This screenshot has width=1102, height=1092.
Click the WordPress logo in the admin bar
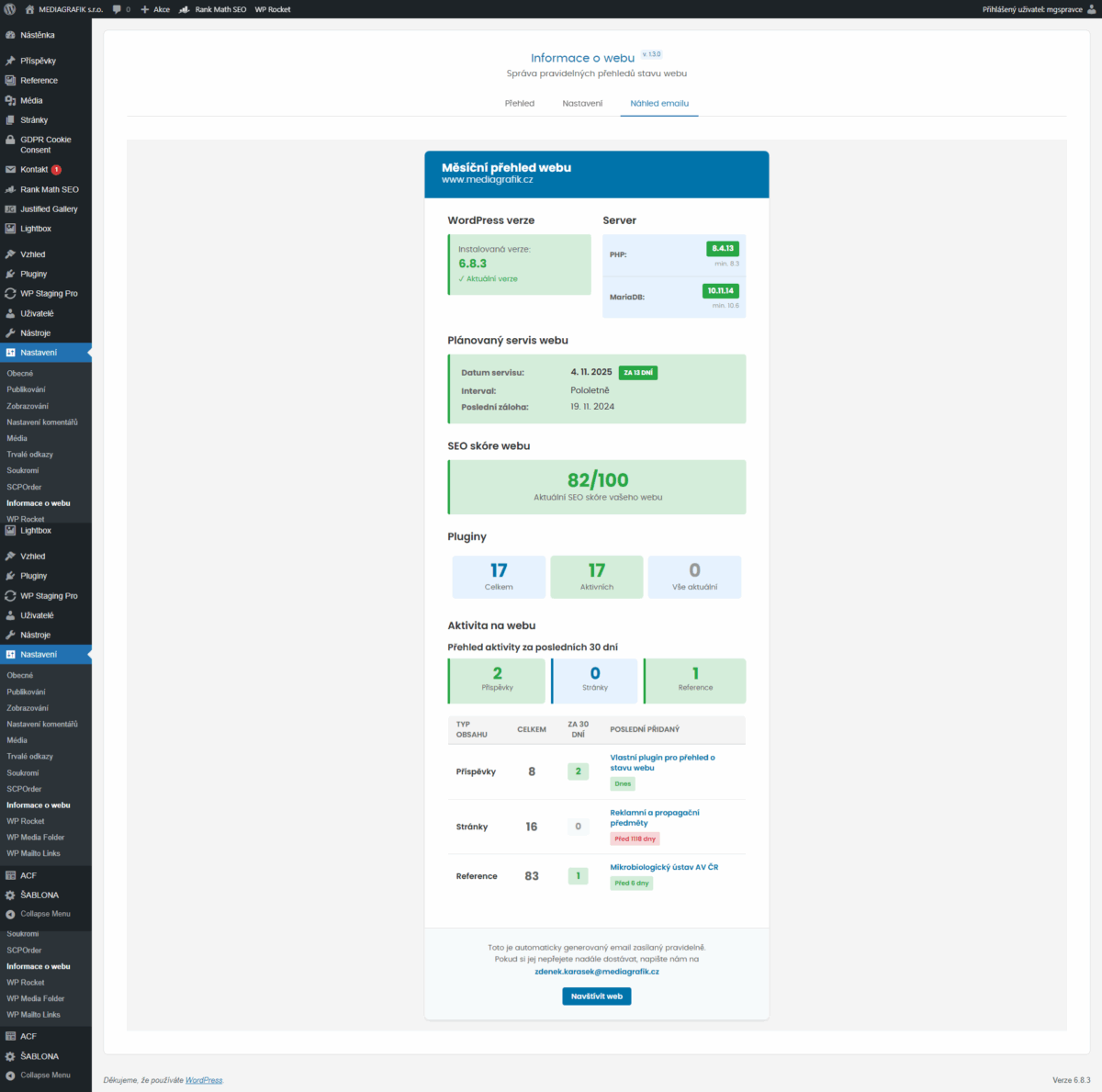[x=10, y=9]
